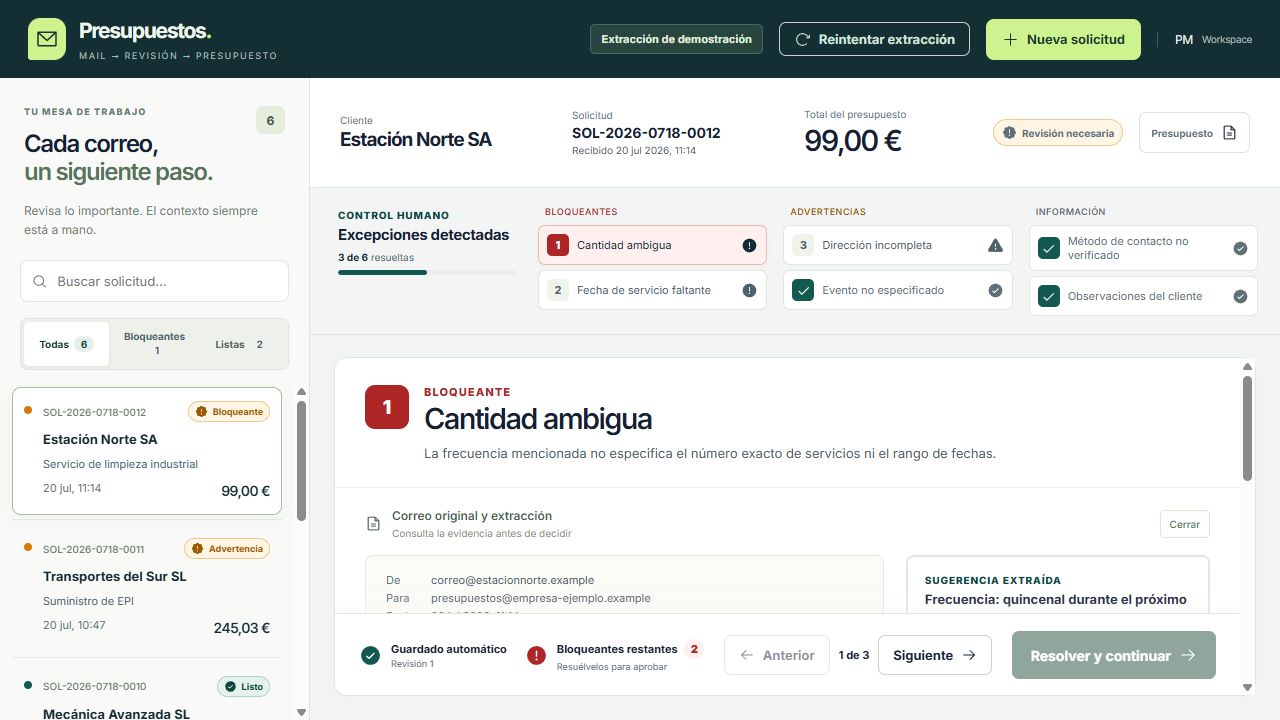Screen dimensions: 1280x720
Task: Open the Presupuesto document button
Action: tap(1194, 133)
